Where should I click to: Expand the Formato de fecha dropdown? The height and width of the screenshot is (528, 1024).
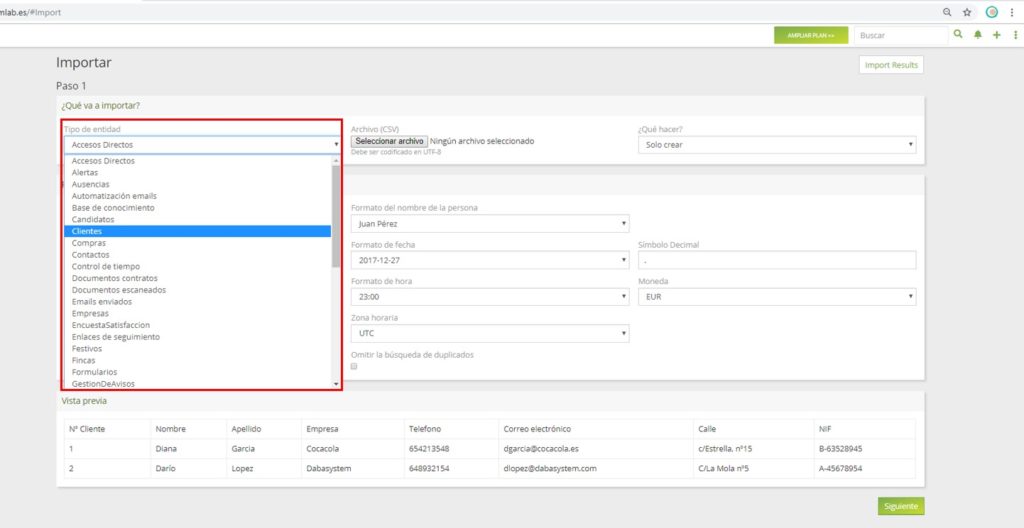coord(490,260)
